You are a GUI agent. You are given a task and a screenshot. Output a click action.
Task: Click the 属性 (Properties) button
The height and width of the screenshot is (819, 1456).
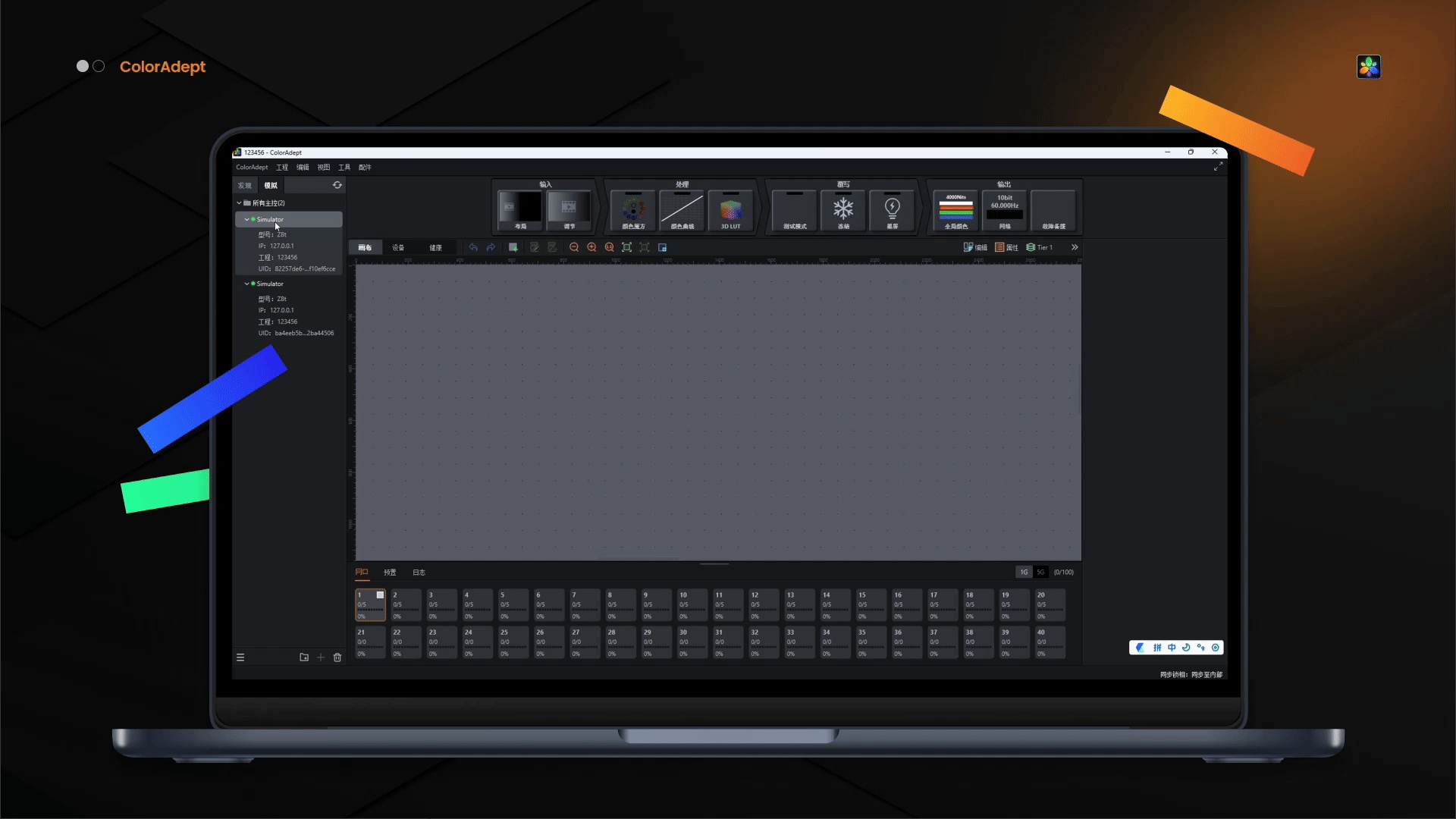pyautogui.click(x=1006, y=247)
